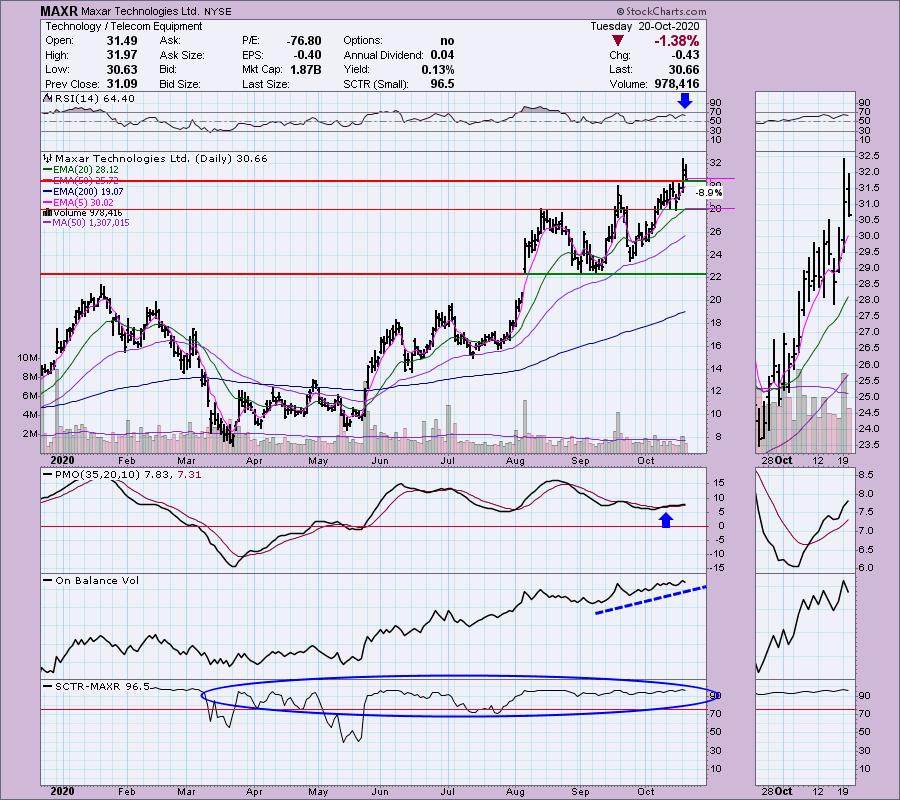This screenshot has height=800, width=900.
Task: Select the MAXR ticker symbol in the title
Action: (59, 11)
